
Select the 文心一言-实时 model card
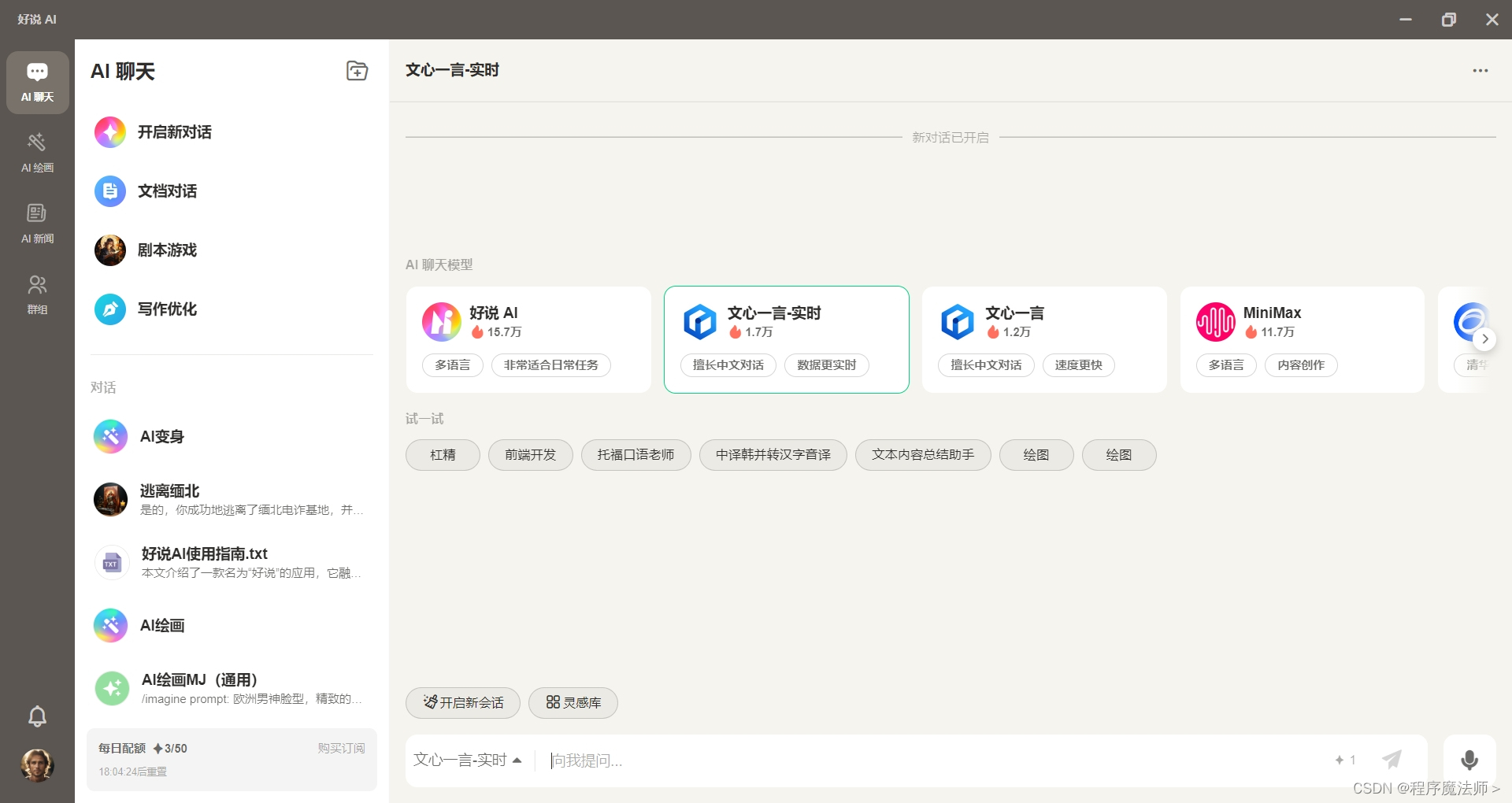(787, 339)
